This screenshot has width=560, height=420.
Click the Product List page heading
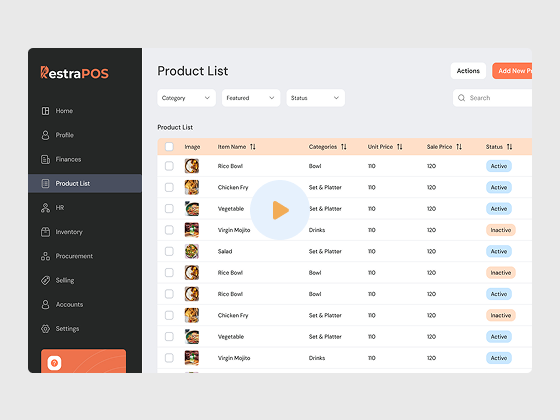(x=192, y=71)
